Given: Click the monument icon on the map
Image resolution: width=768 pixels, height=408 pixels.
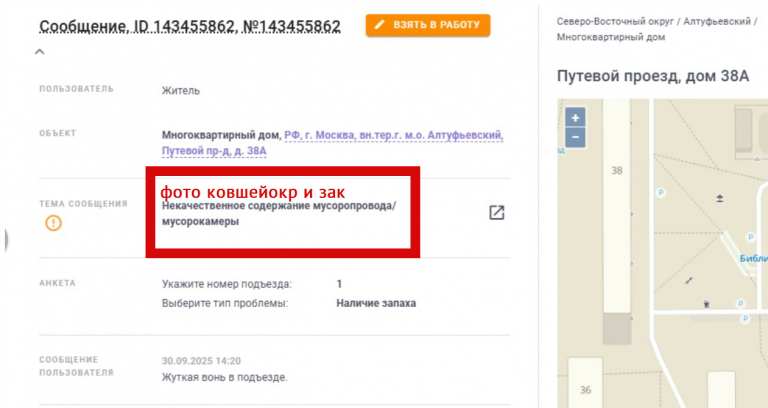Looking at the screenshot, I should [x=720, y=198].
